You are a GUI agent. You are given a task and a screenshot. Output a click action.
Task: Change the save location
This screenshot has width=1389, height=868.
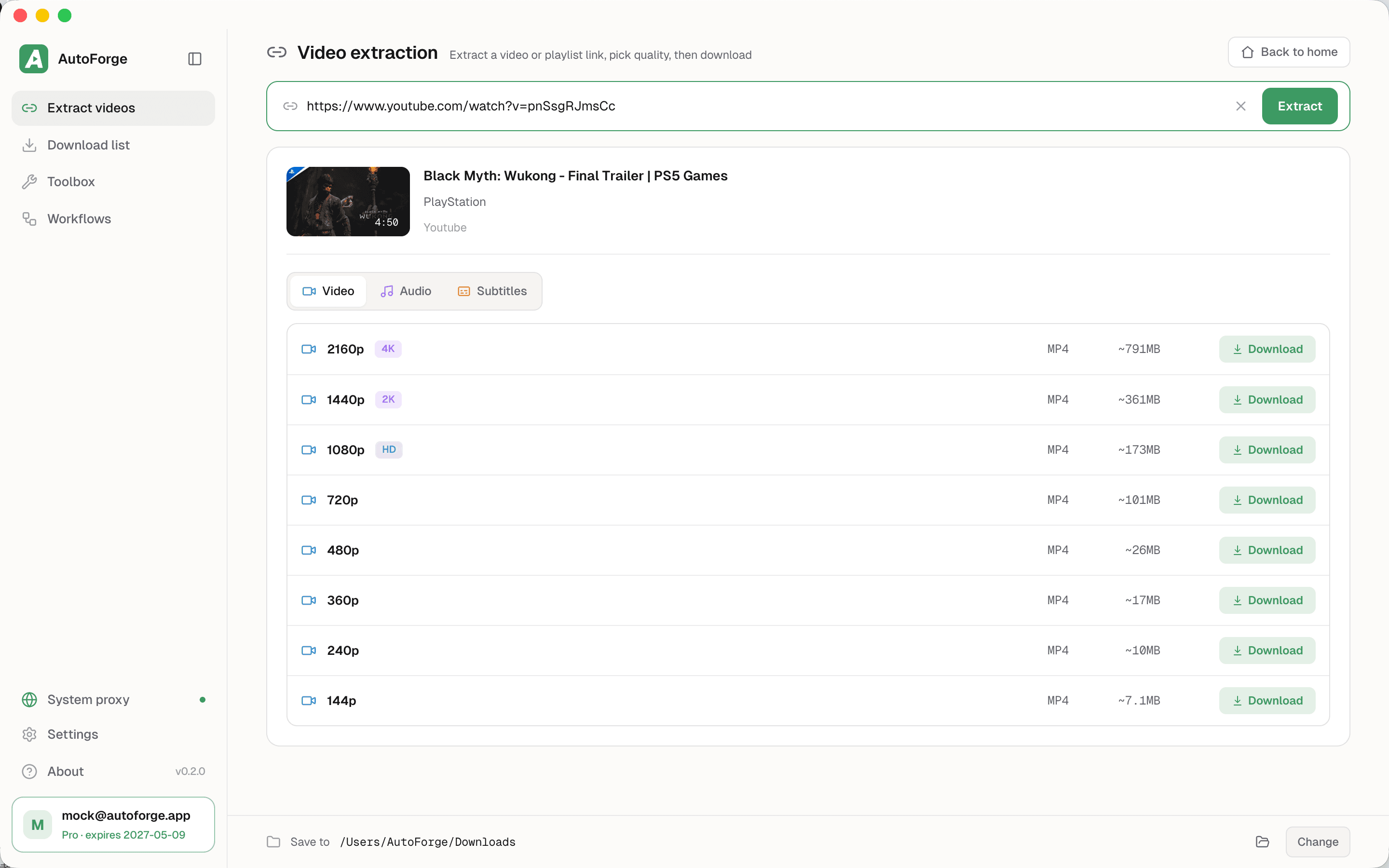1317,841
